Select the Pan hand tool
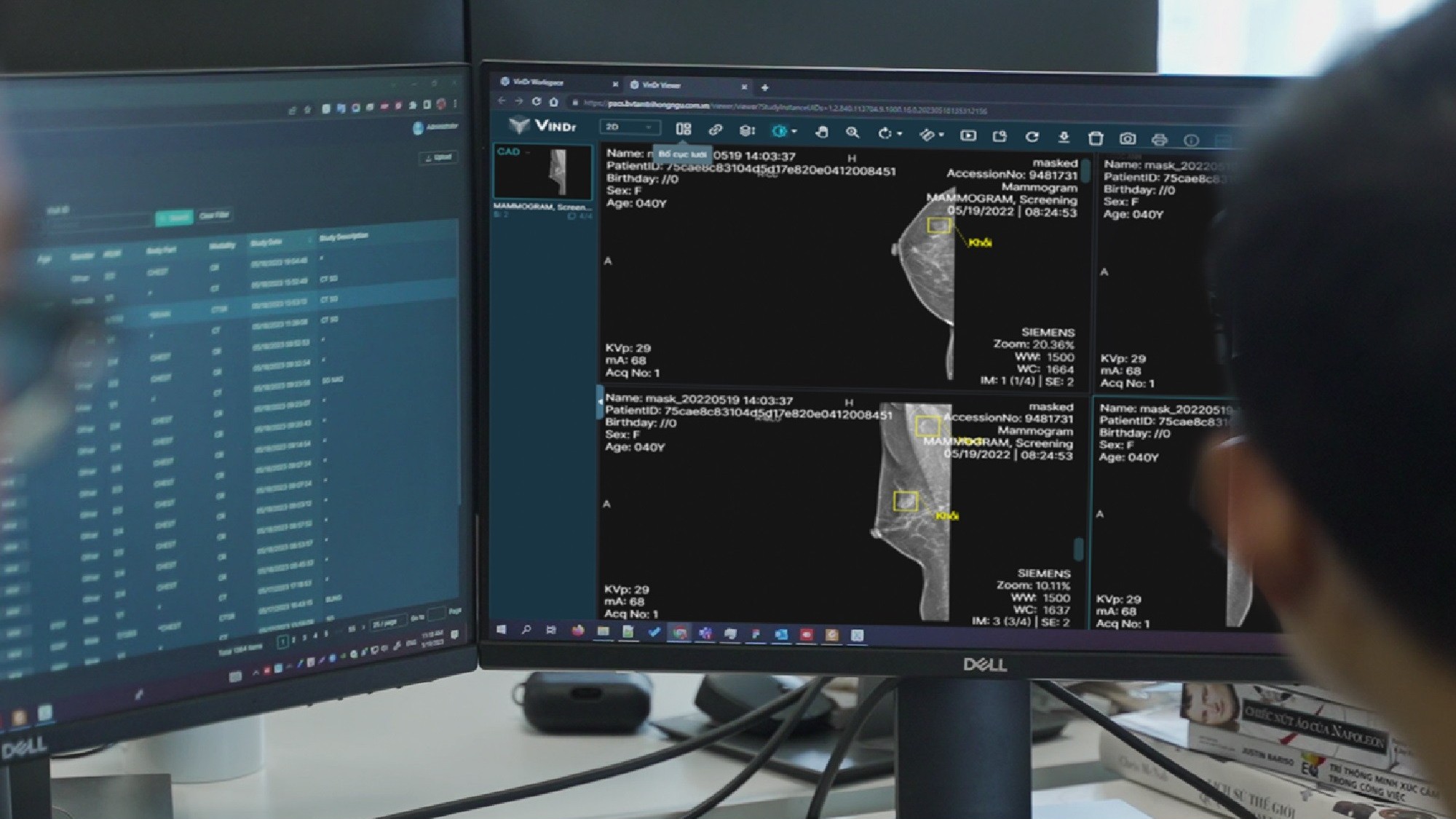The width and height of the screenshot is (1456, 819). point(821,132)
